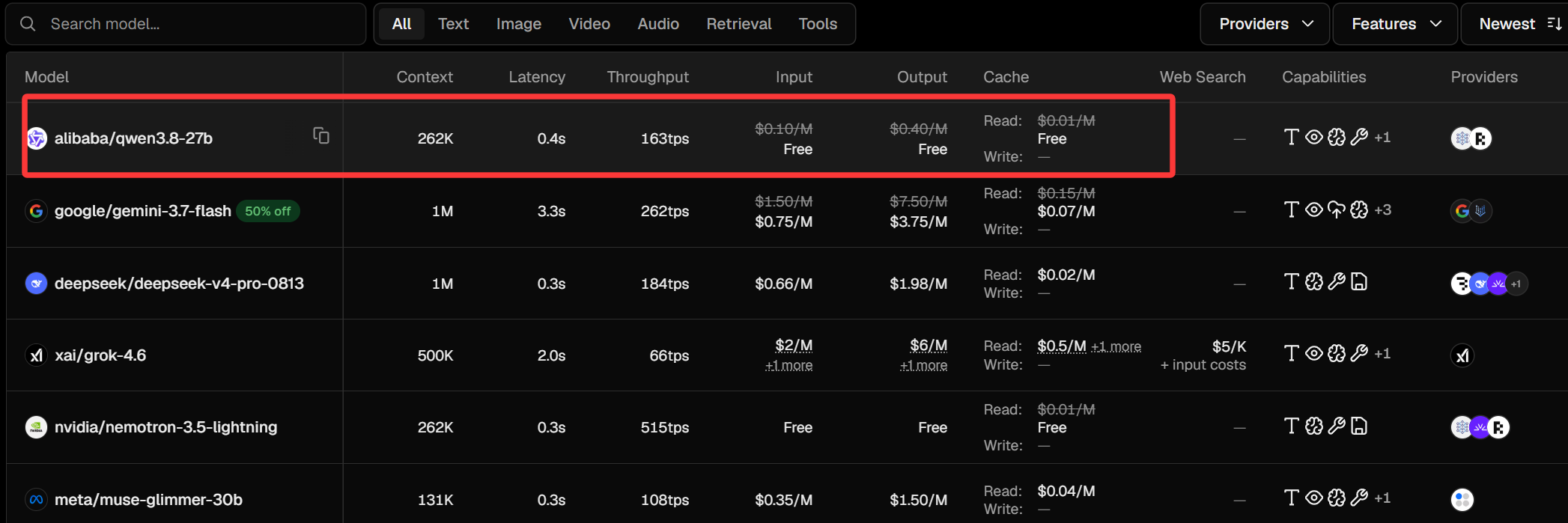Open the nvidia/nemotron-3.5-lightning model link

tap(165, 427)
